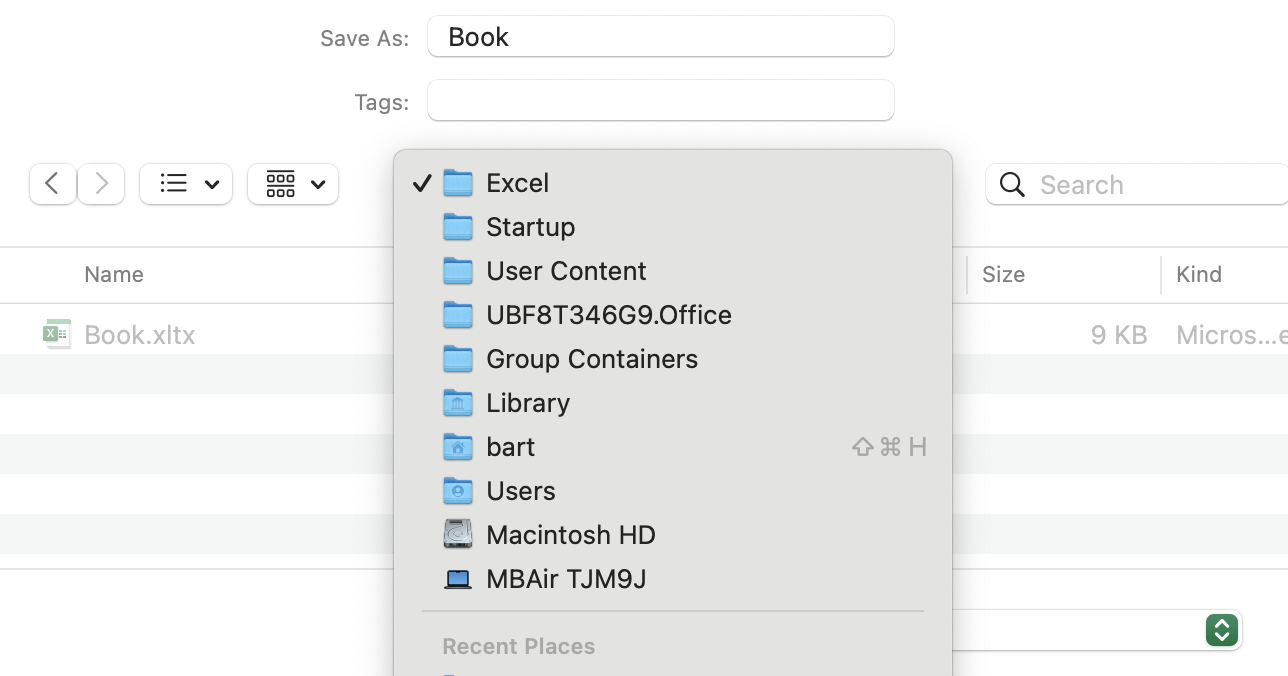Image resolution: width=1288 pixels, height=676 pixels.
Task: Click the Library folder icon
Action: 458,403
